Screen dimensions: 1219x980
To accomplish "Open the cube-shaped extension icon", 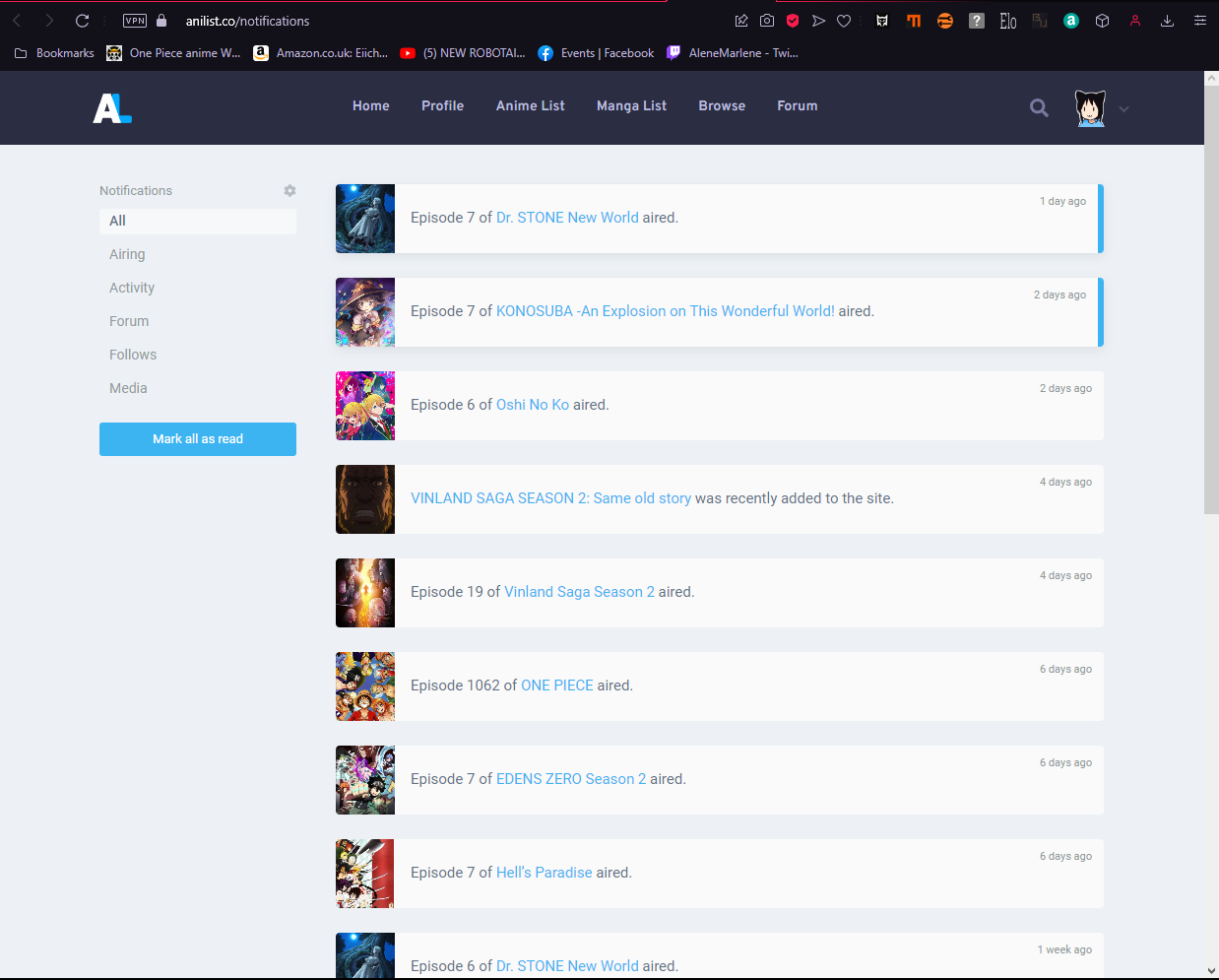I will point(1102,20).
